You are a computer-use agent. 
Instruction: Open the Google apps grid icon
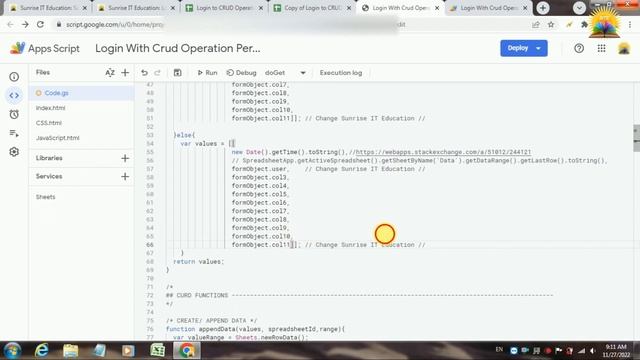point(601,48)
